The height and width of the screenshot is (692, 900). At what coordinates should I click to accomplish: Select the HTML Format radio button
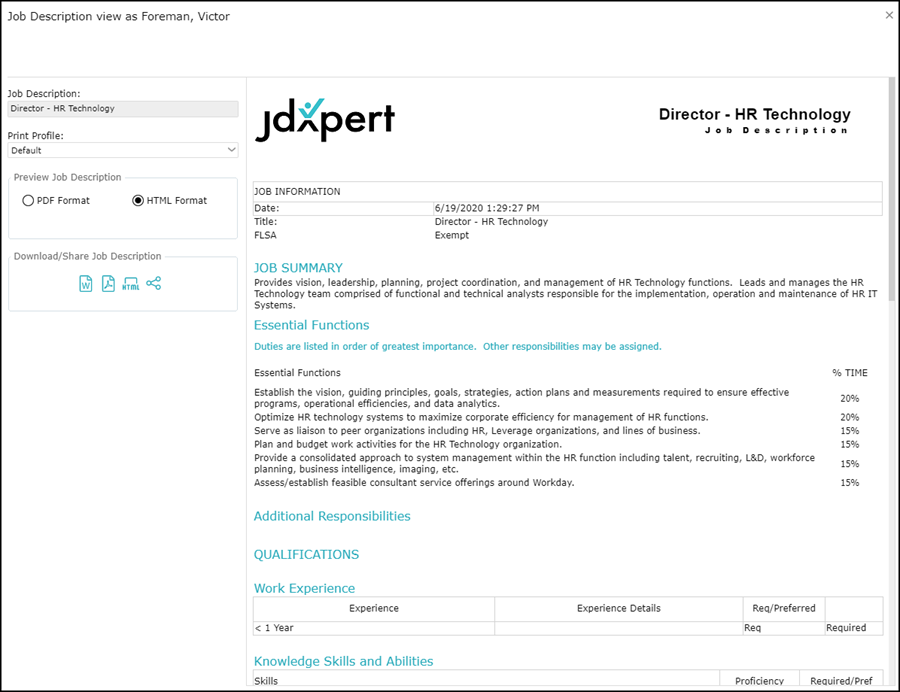[x=138, y=201]
